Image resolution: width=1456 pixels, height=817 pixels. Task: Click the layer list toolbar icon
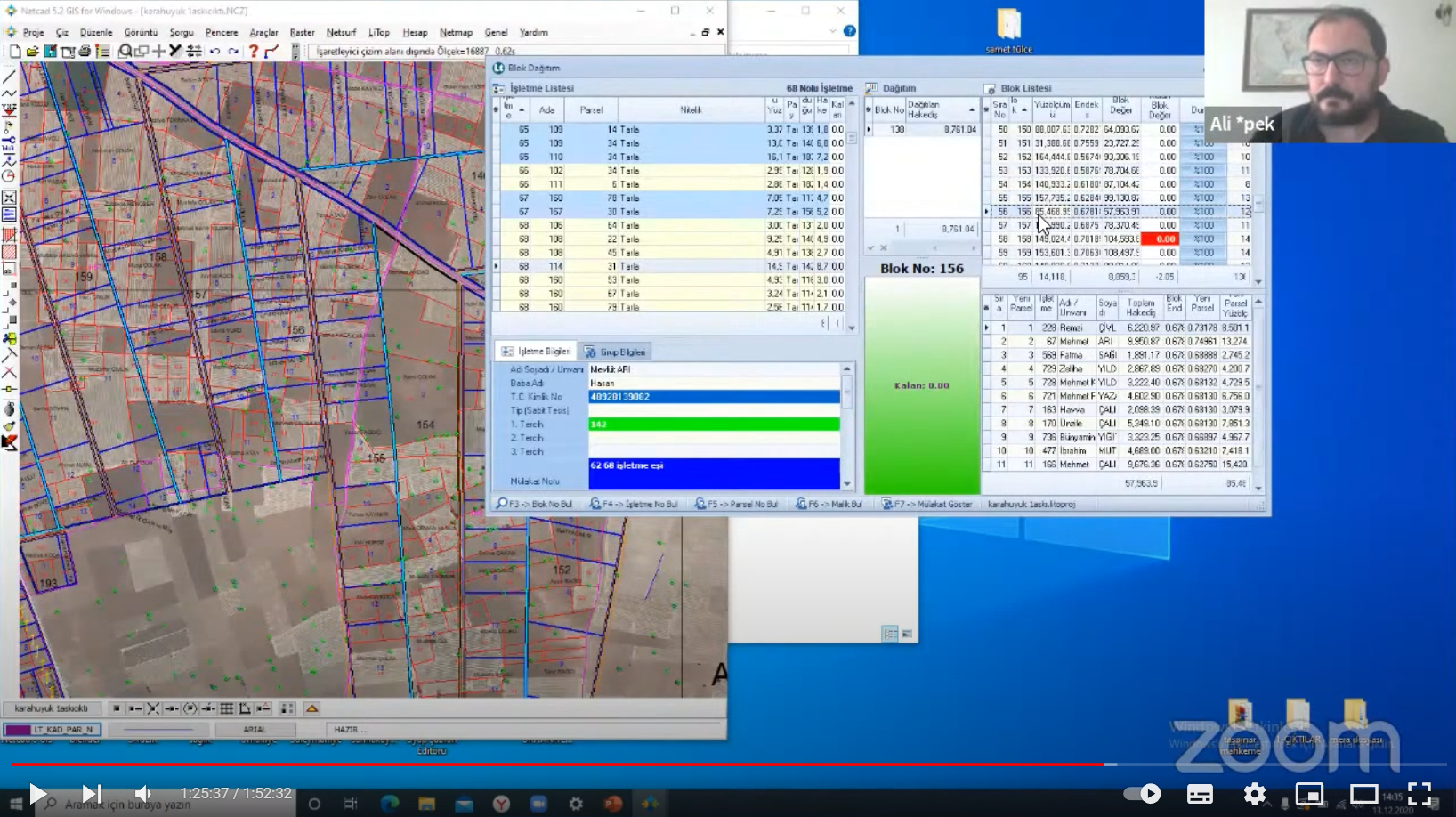102,52
